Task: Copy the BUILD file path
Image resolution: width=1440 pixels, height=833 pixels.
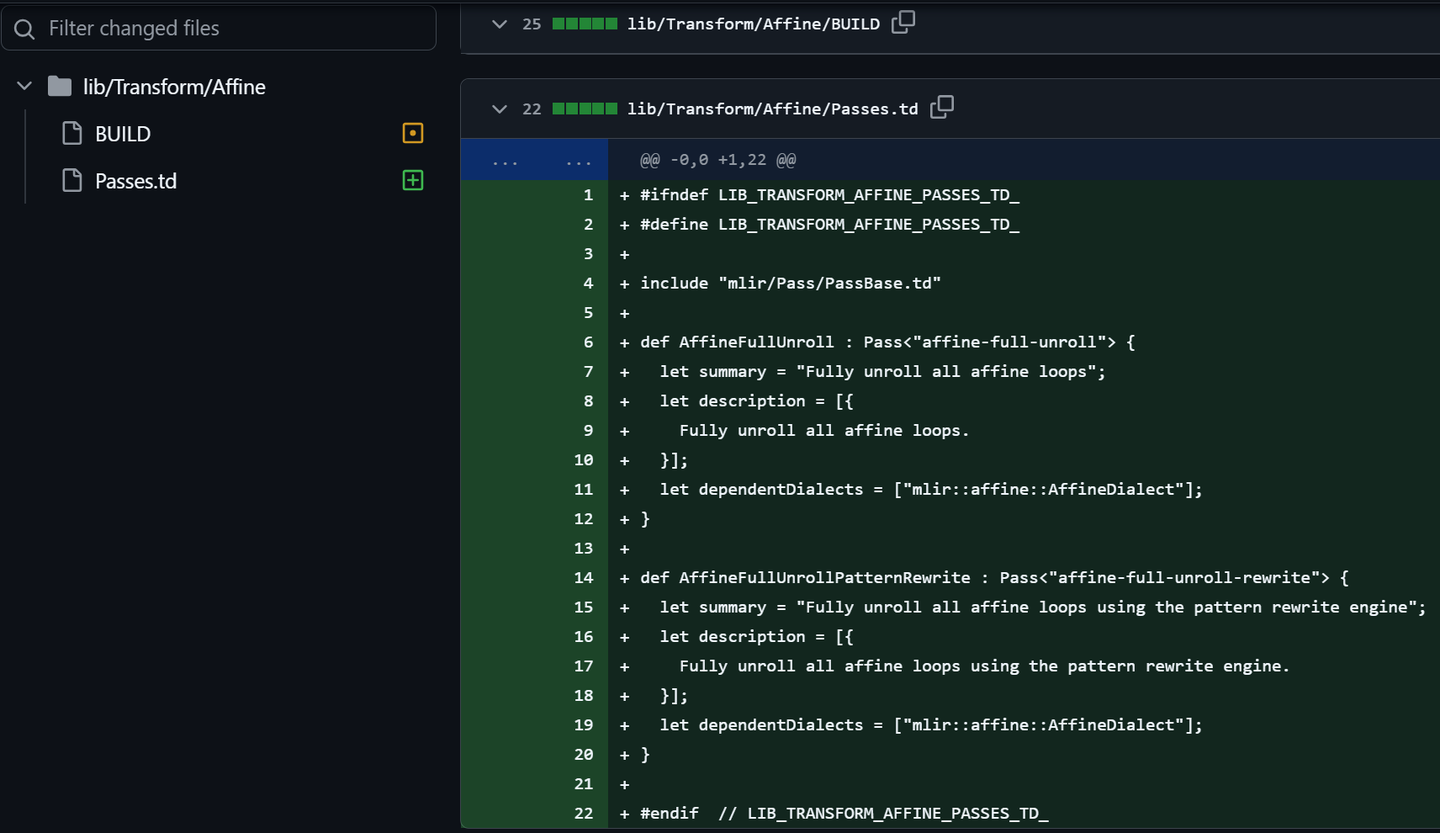Action: pyautogui.click(x=903, y=23)
